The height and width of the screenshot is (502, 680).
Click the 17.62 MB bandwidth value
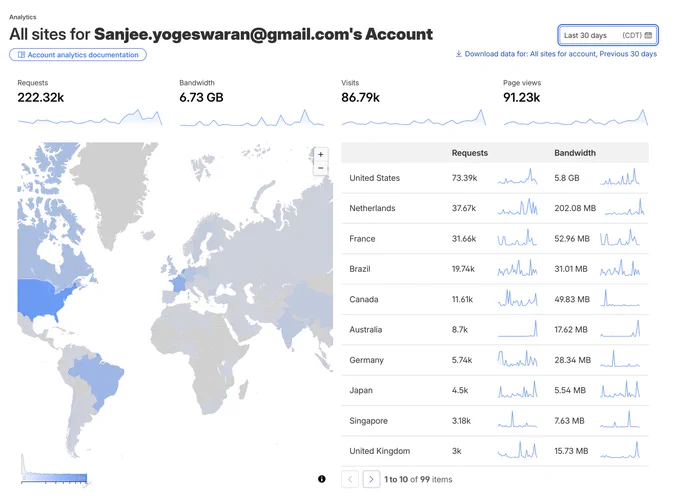point(571,330)
